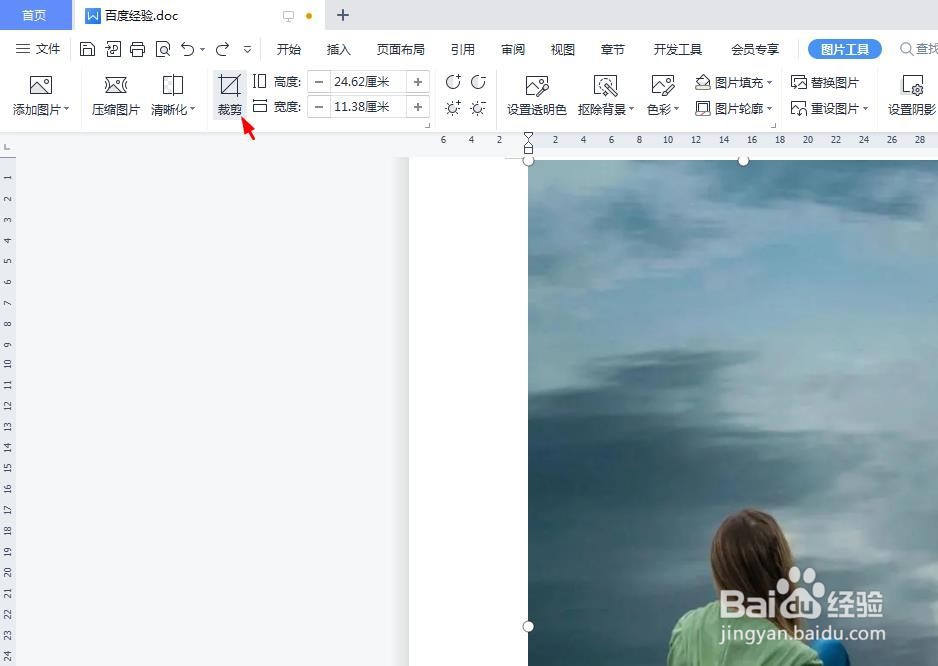Click the Print icon
This screenshot has width=938, height=666.
point(138,49)
